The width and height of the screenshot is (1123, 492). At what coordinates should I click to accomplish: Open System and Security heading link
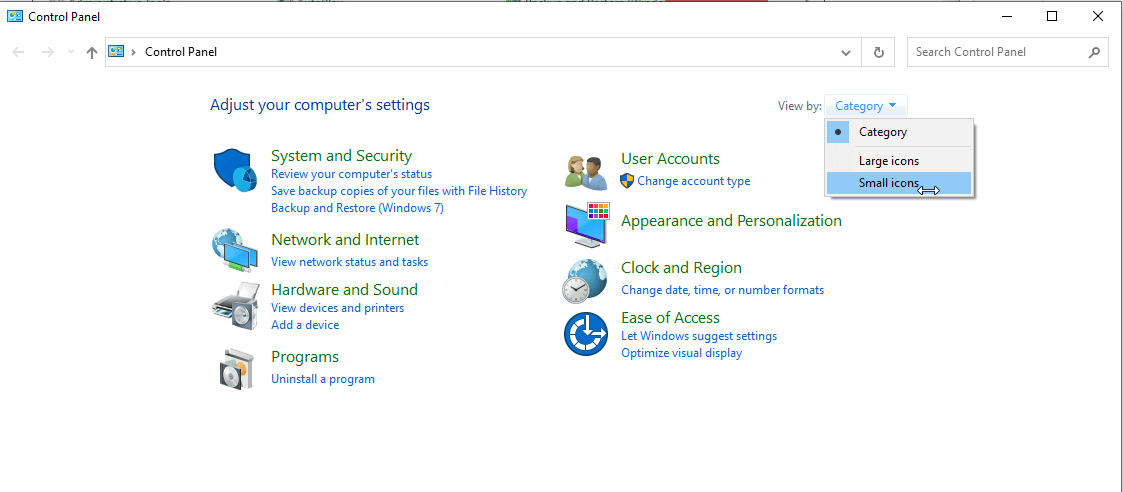(342, 155)
